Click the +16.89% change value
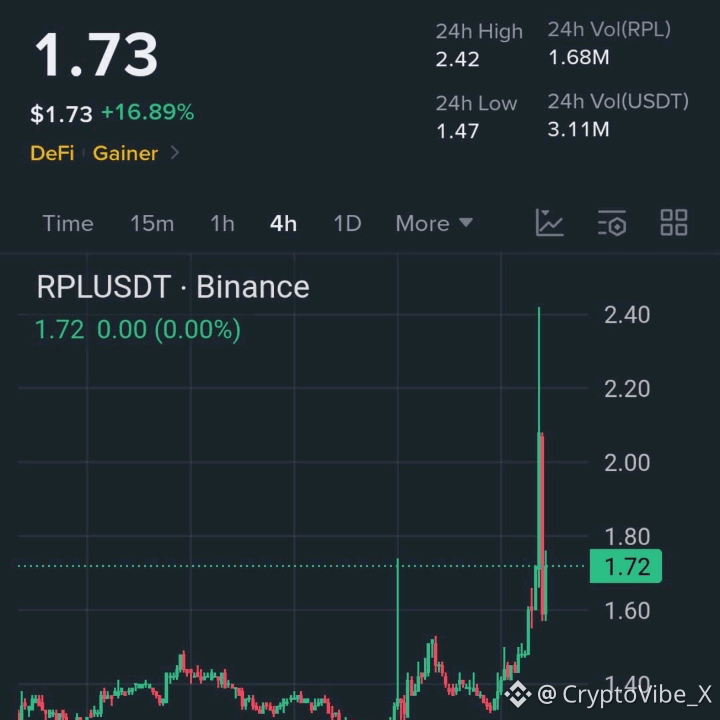The width and height of the screenshot is (720, 720). pos(147,112)
